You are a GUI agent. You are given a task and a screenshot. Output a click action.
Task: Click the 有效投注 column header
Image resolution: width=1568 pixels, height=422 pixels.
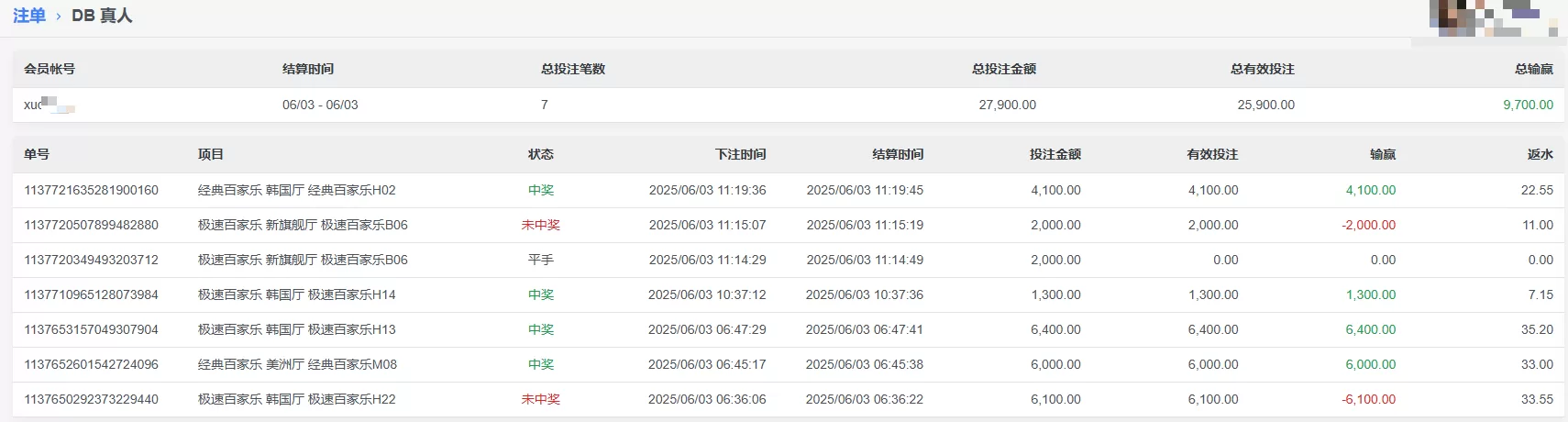tap(1212, 154)
